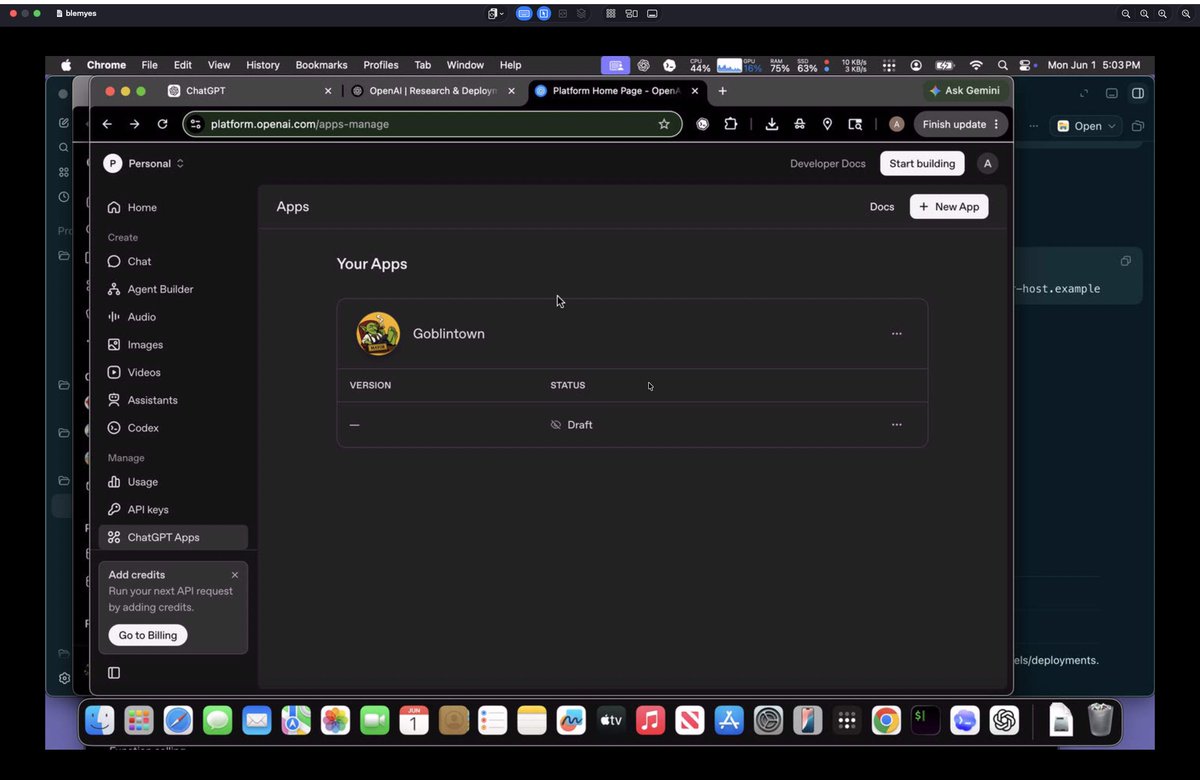Click the Wi-Fi status icon

point(976,65)
